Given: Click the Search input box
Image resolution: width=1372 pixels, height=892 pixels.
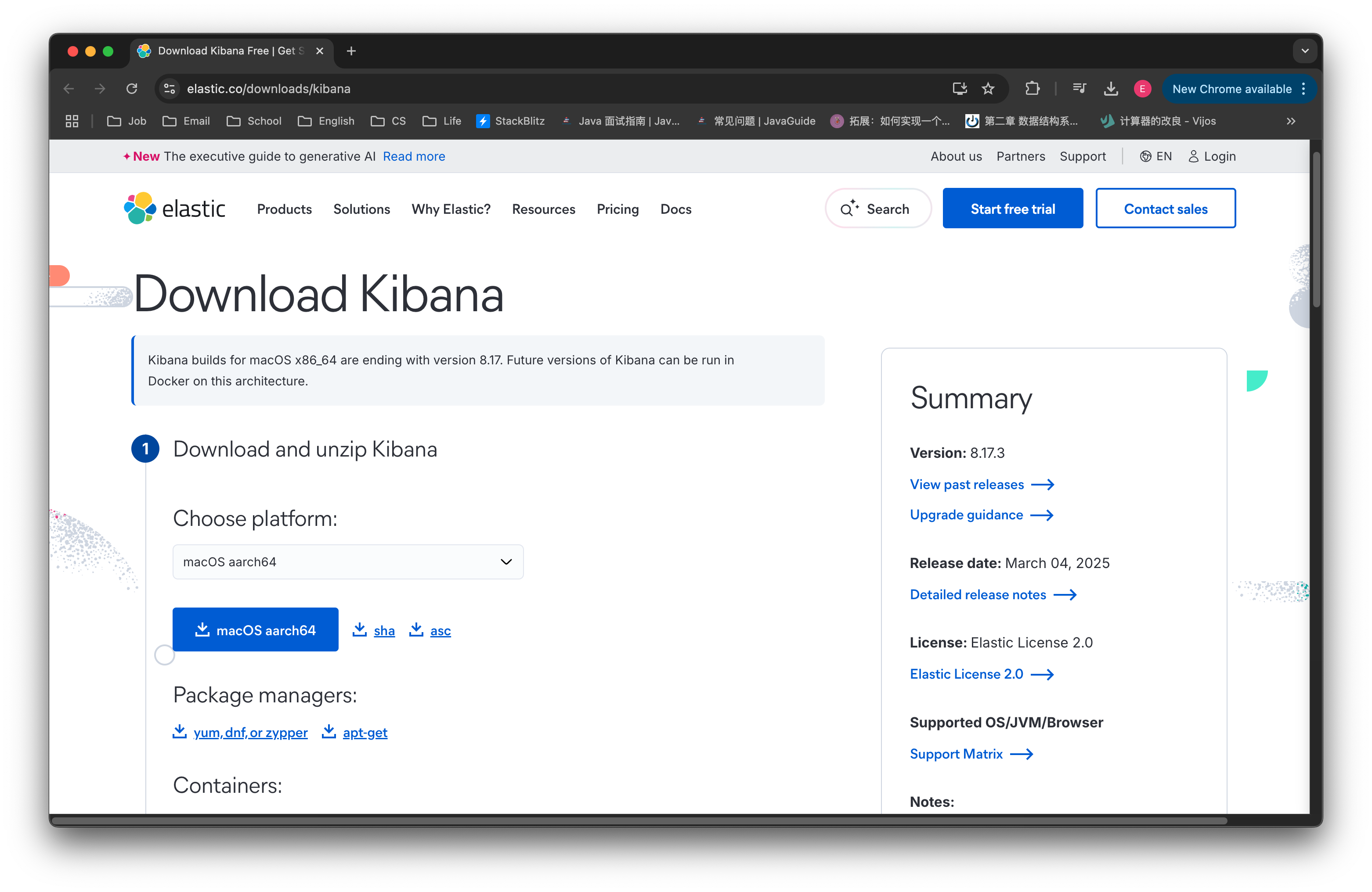Looking at the screenshot, I should pyautogui.click(x=877, y=209).
